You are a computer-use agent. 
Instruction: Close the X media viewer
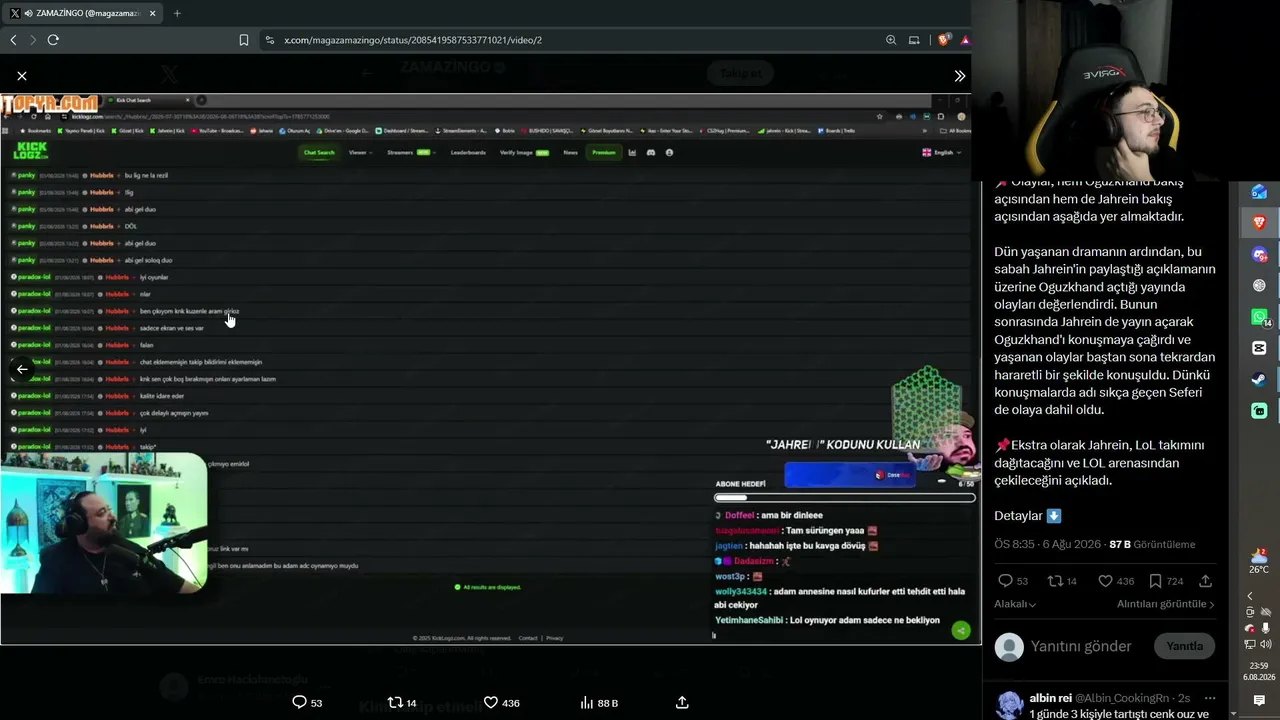tap(22, 76)
